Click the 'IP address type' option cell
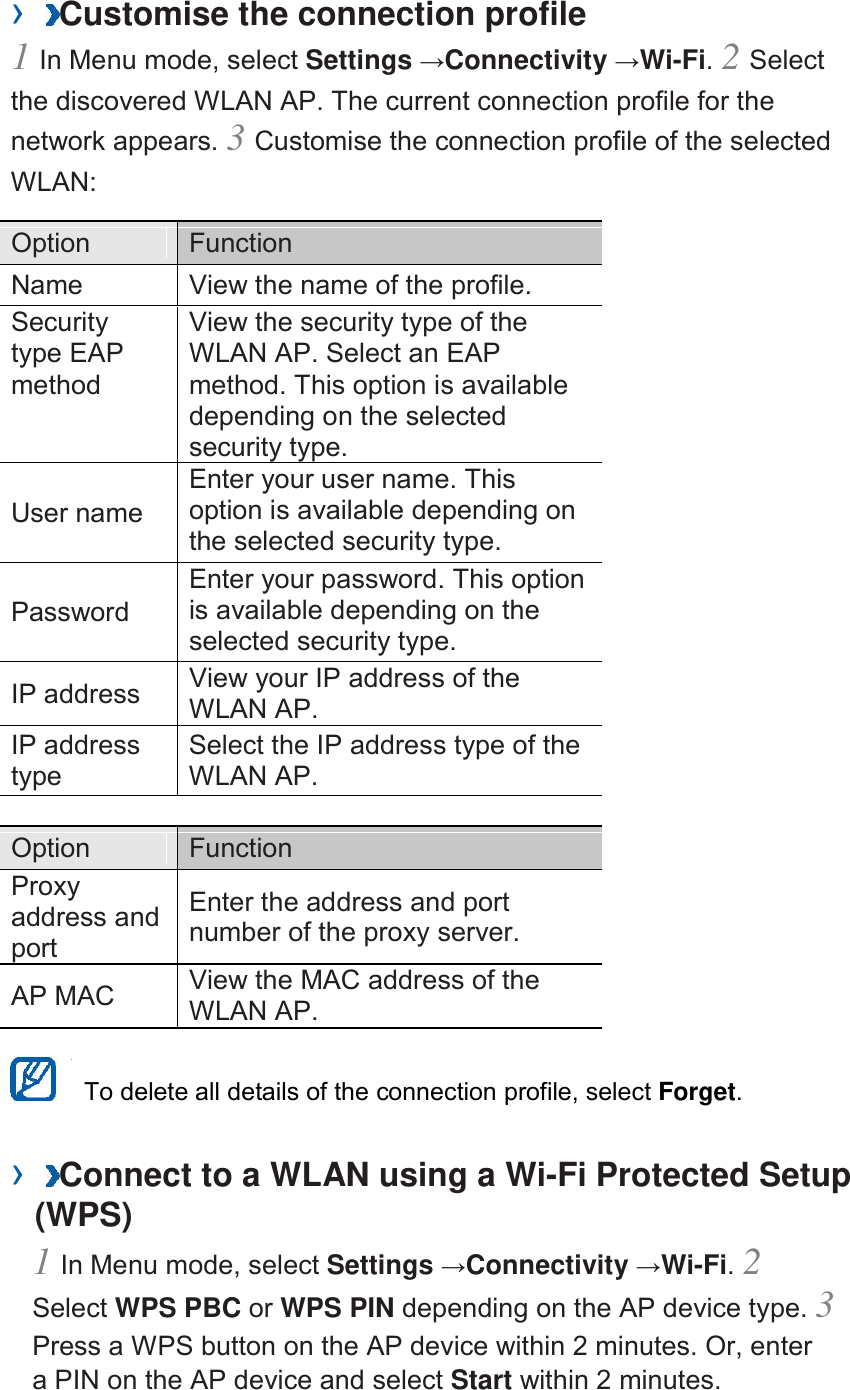Viewport: 850px width, 1390px height. point(75,760)
